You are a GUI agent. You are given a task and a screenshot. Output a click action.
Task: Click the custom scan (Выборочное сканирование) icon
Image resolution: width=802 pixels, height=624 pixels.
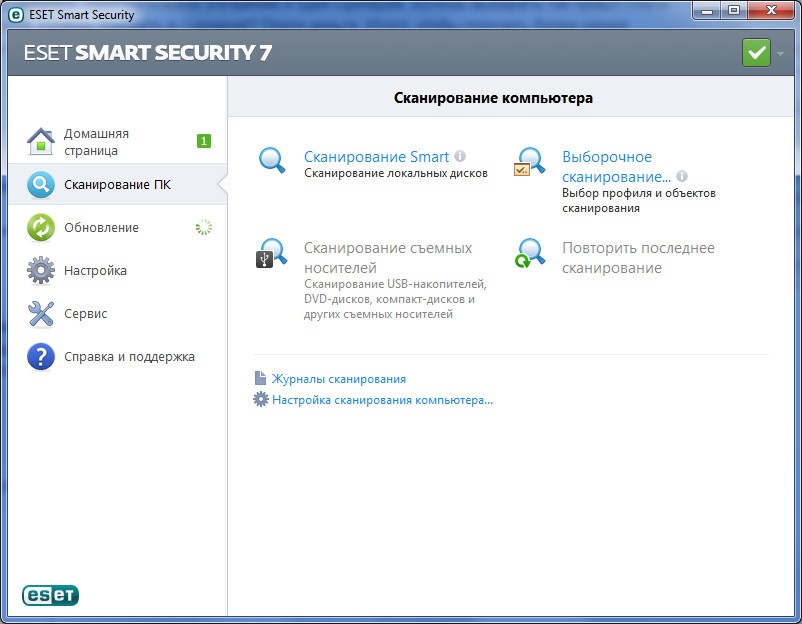530,162
